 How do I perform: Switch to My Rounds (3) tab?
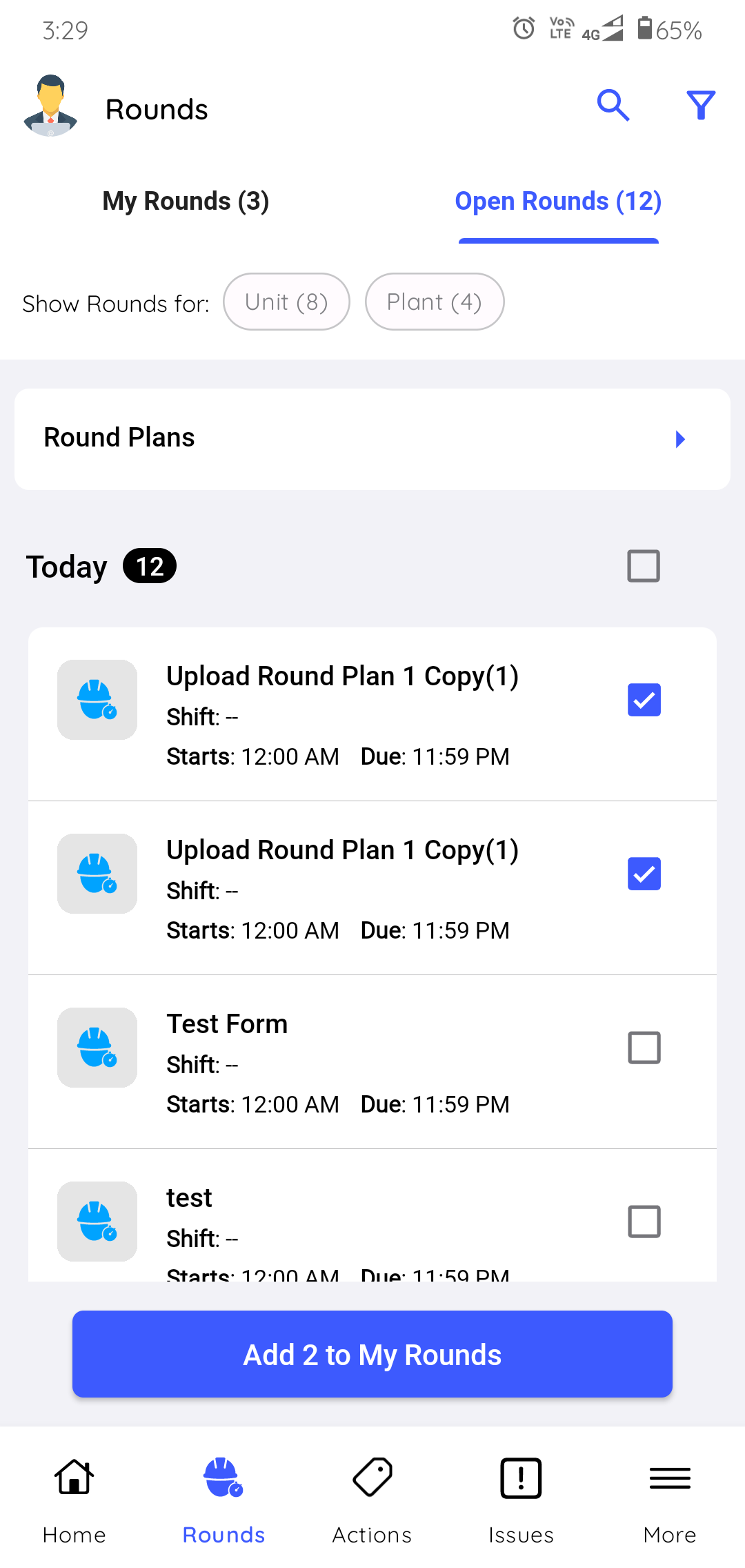(x=186, y=202)
